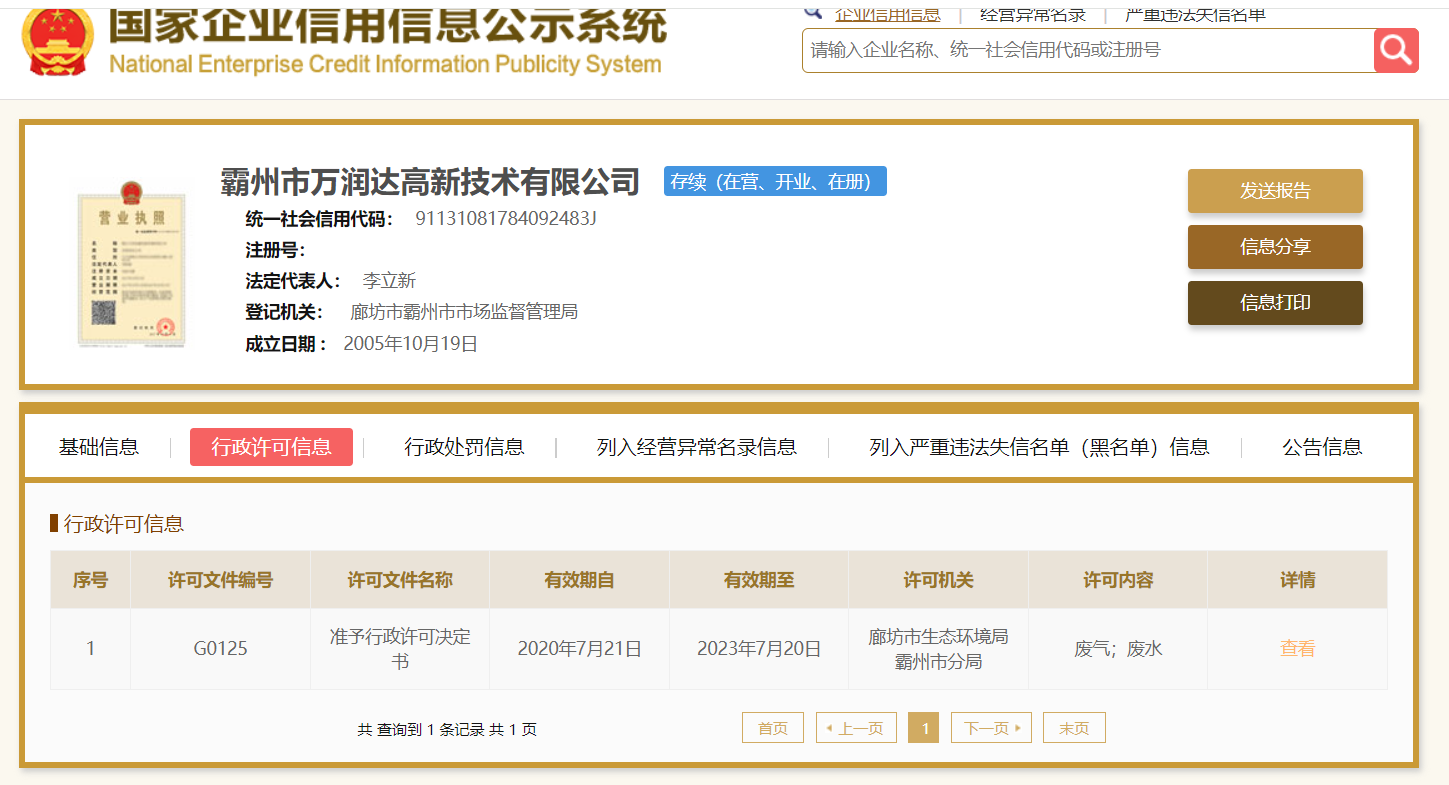Open the 营业执照 business license thumbnail
The width and height of the screenshot is (1449, 785).
coord(132,264)
